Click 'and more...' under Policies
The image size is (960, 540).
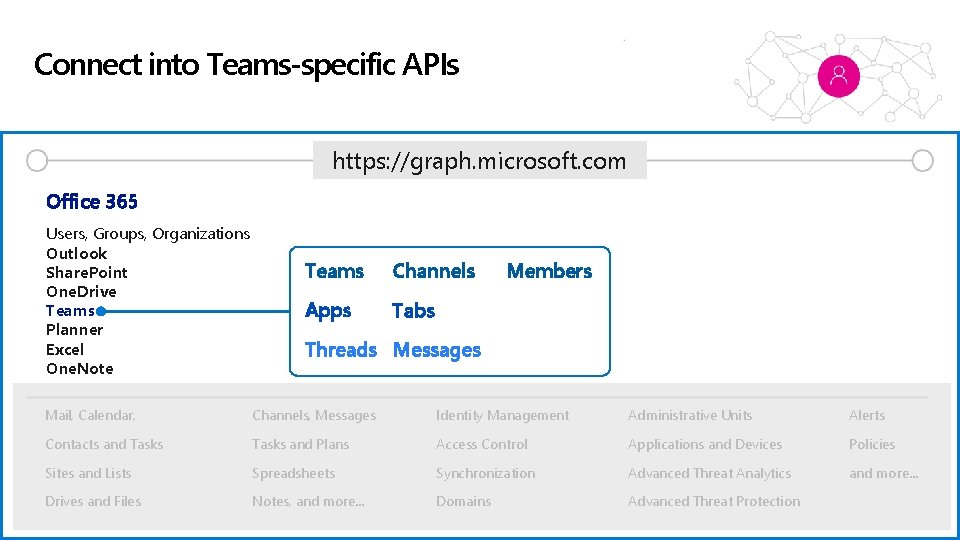(883, 473)
